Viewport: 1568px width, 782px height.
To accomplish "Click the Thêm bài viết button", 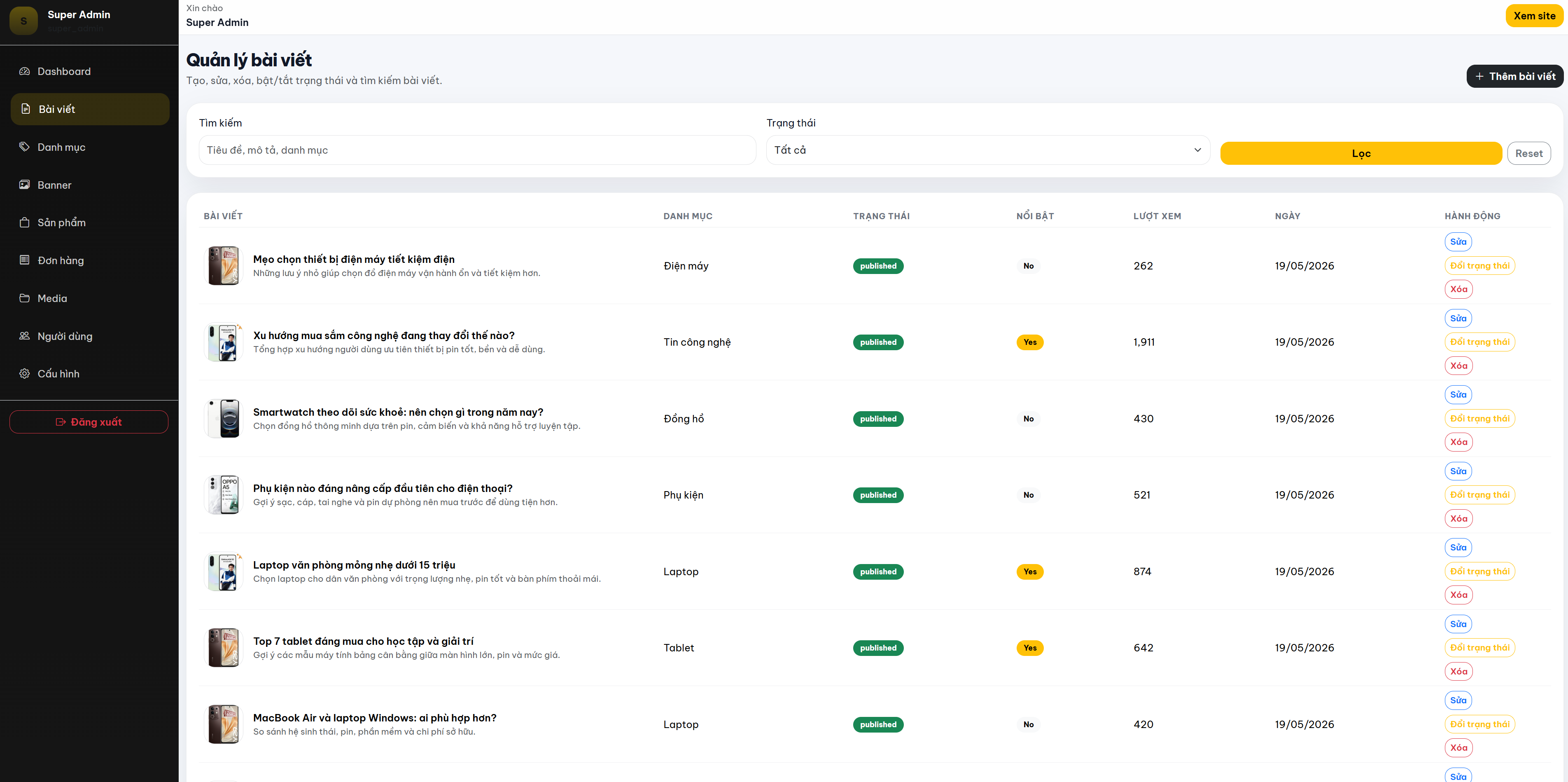I will point(1514,76).
